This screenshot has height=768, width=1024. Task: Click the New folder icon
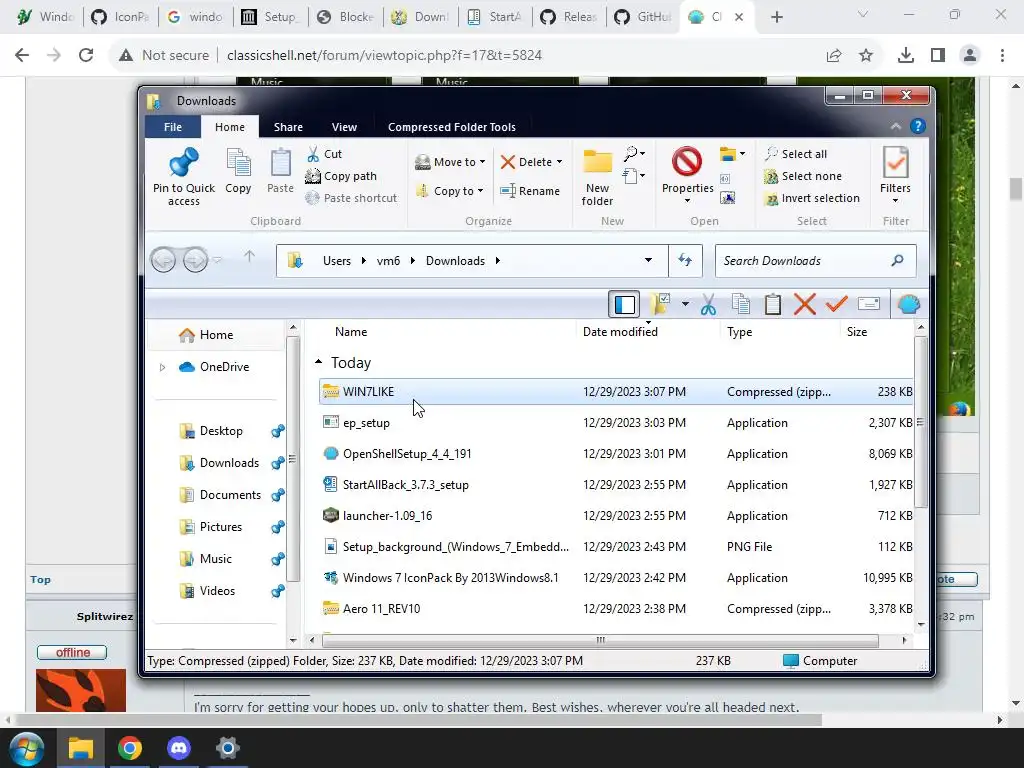598,161
